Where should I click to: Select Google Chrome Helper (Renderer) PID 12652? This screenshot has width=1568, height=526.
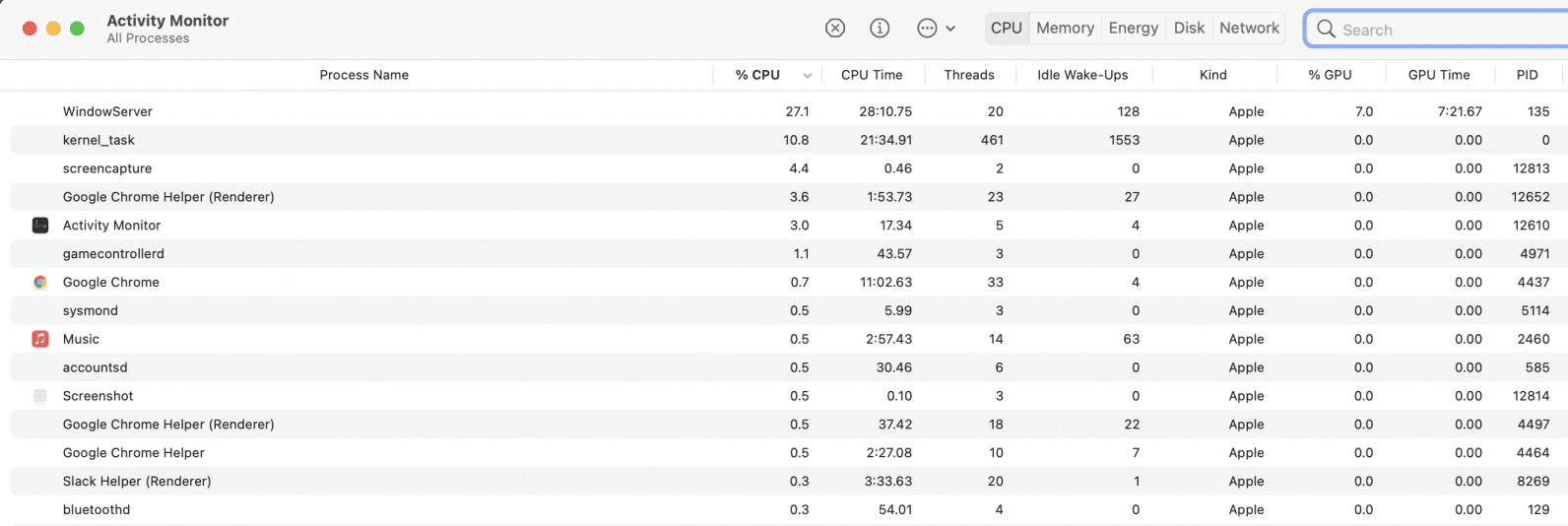coord(788,197)
